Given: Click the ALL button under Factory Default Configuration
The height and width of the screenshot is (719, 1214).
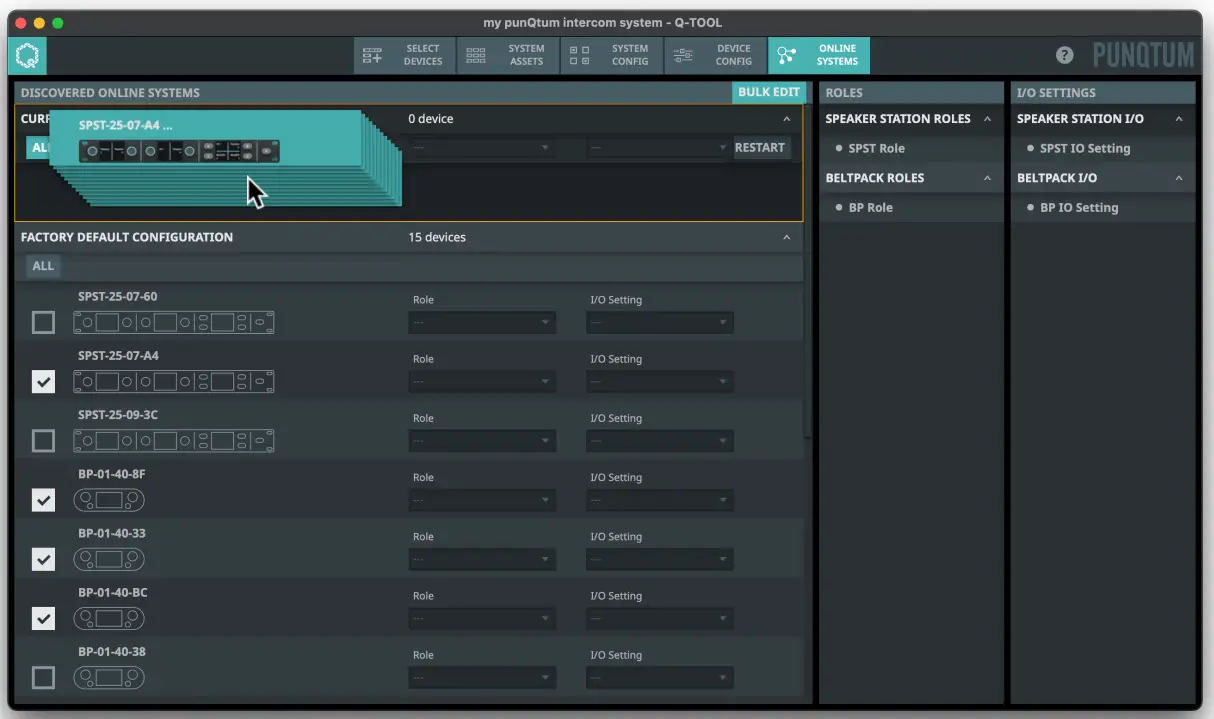Looking at the screenshot, I should (x=43, y=266).
